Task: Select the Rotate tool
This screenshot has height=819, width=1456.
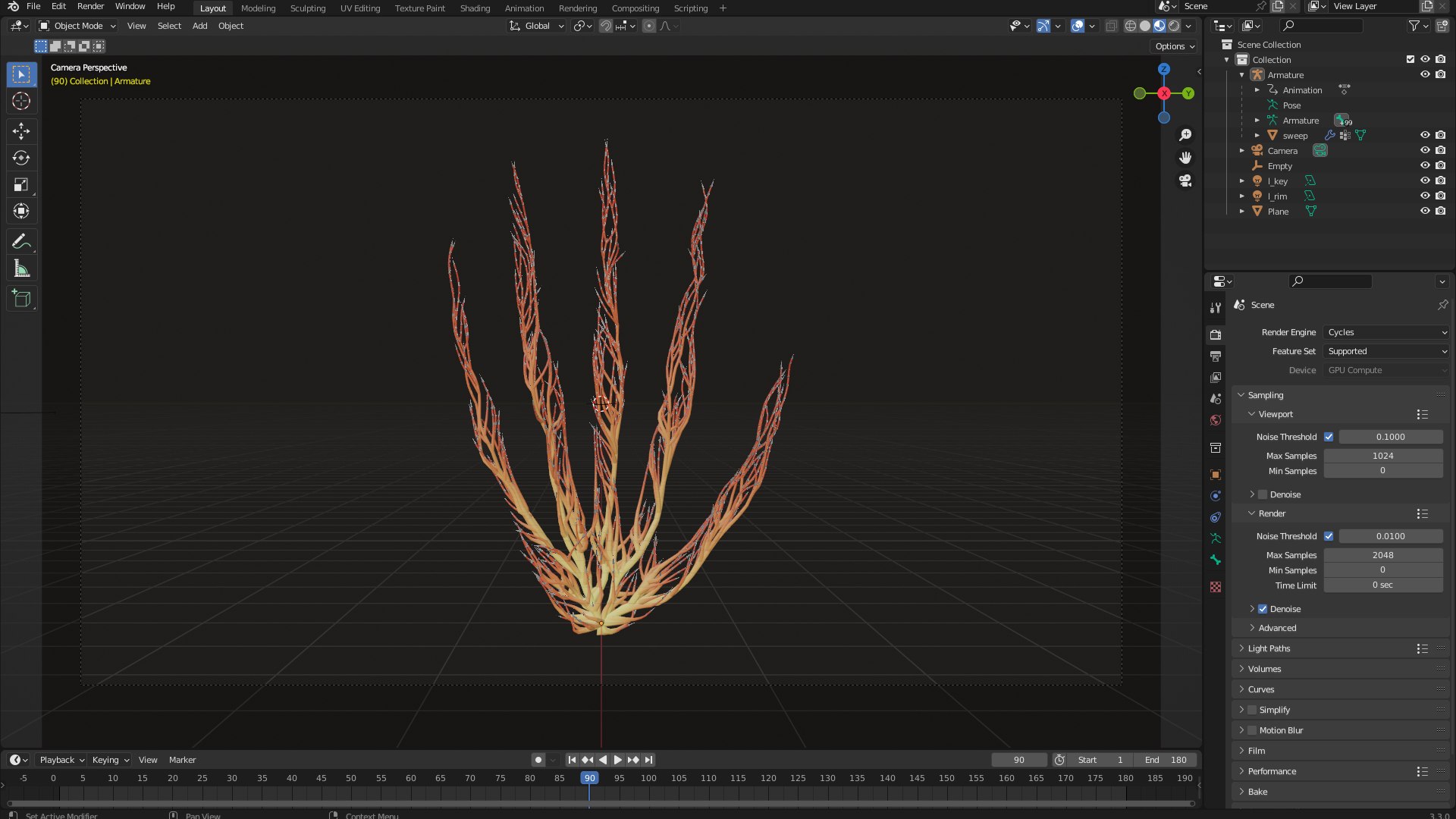Action: coord(21,158)
